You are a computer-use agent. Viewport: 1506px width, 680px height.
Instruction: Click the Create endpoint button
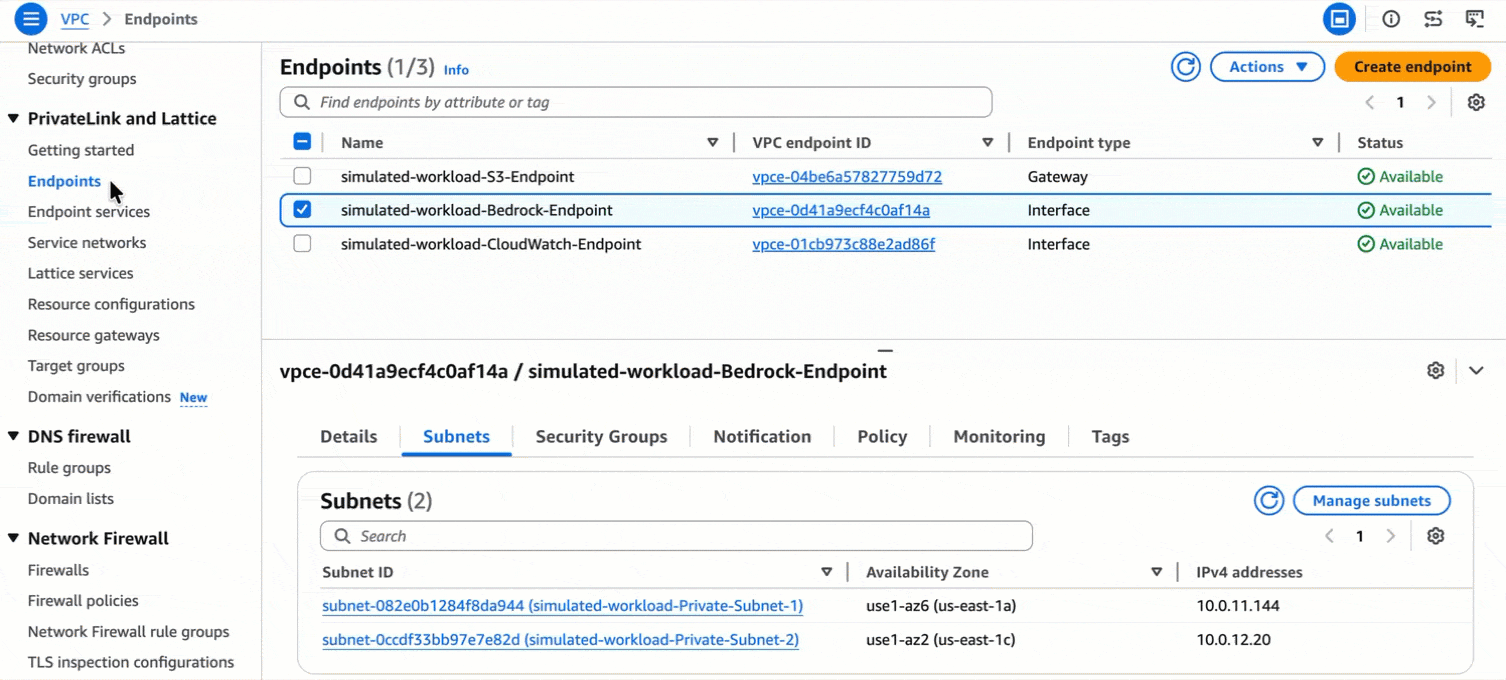coord(1412,67)
